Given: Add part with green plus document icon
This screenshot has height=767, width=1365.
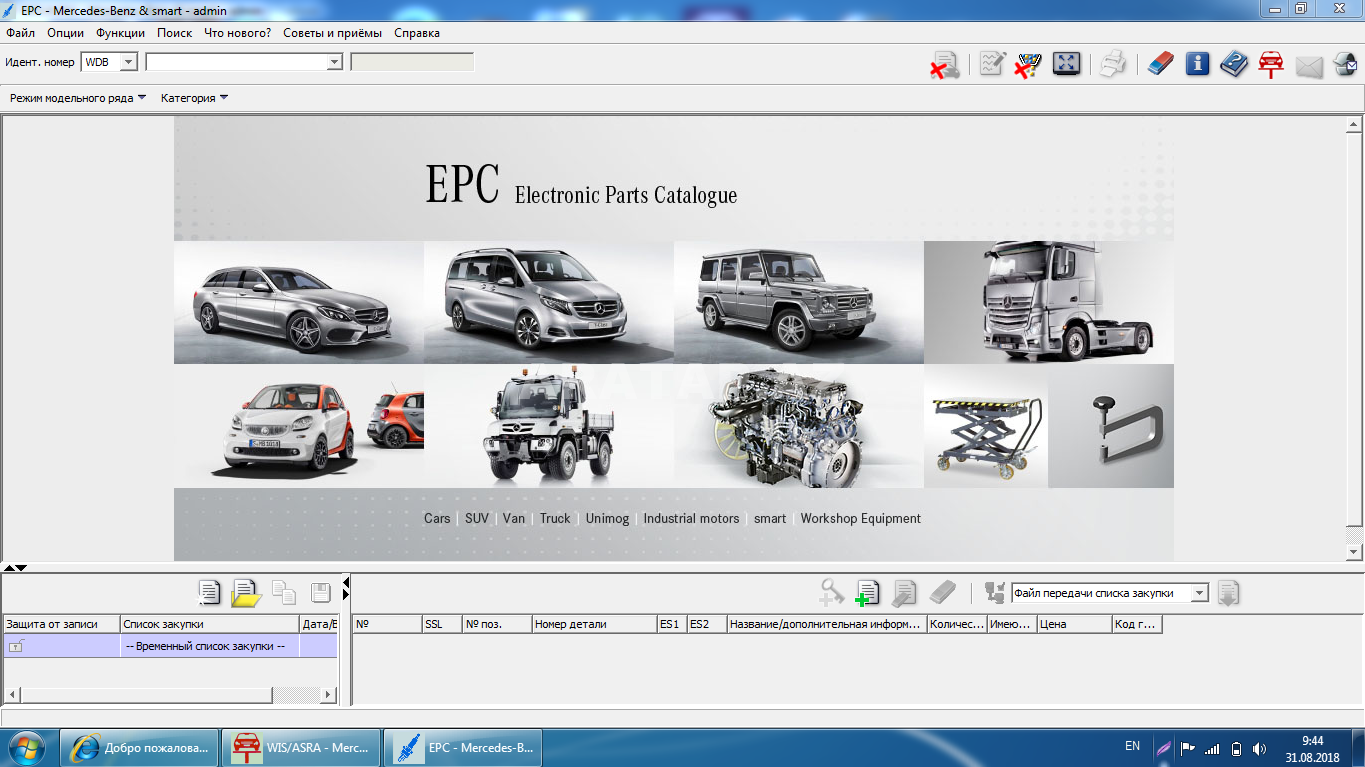Looking at the screenshot, I should (x=867, y=593).
